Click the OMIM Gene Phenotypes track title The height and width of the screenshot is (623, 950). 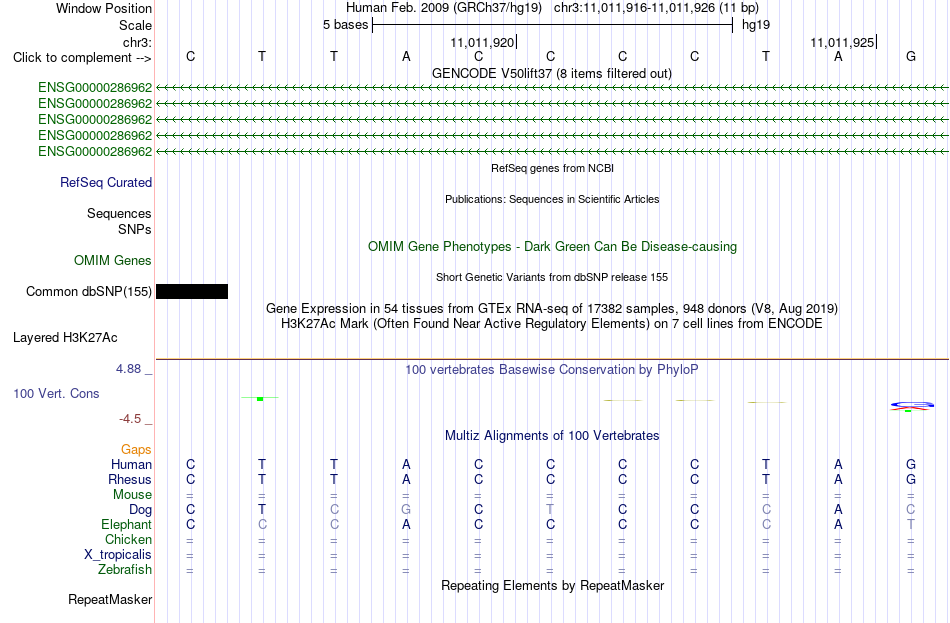coord(553,247)
